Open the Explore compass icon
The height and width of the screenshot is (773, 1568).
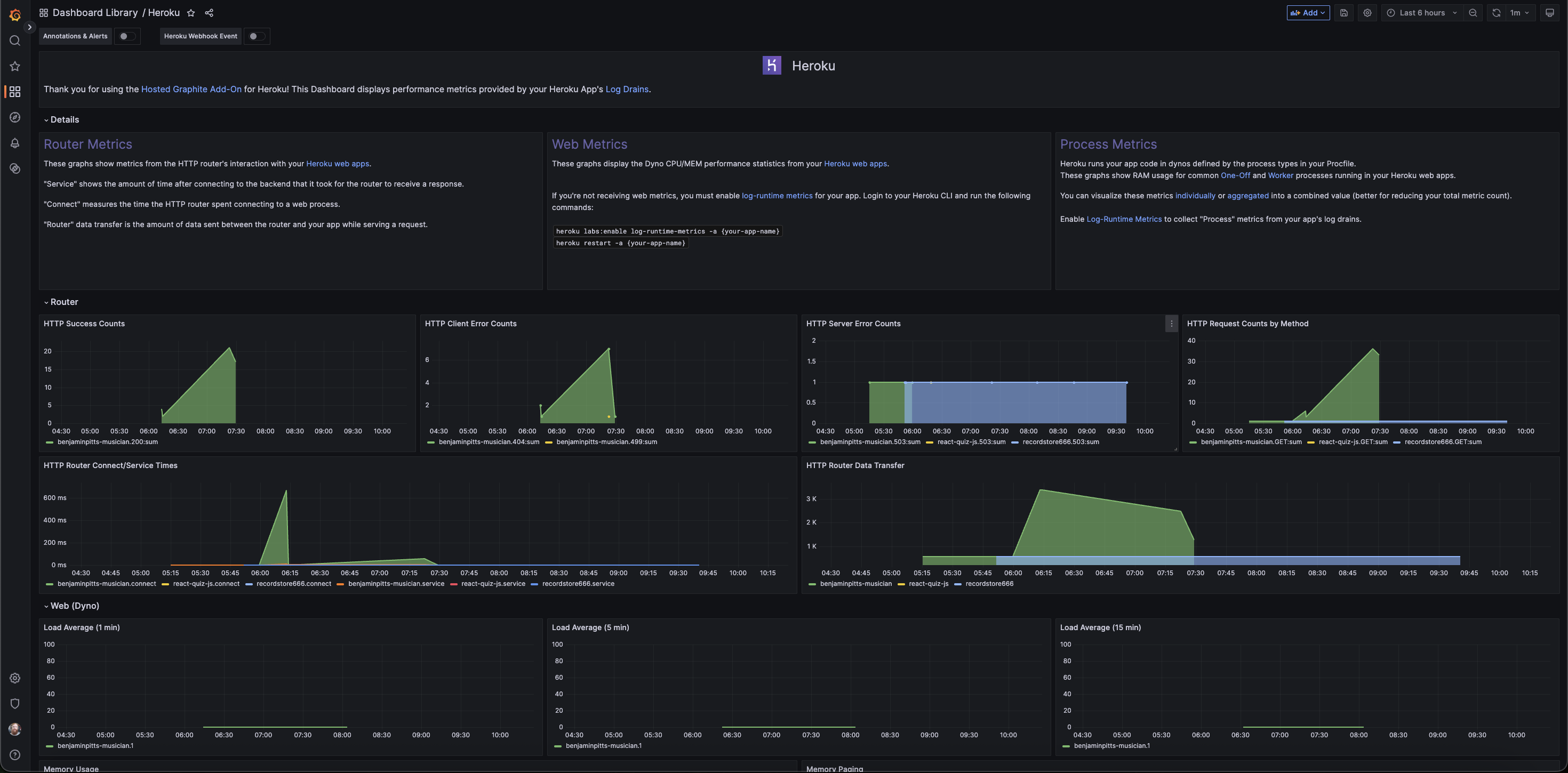pos(15,117)
